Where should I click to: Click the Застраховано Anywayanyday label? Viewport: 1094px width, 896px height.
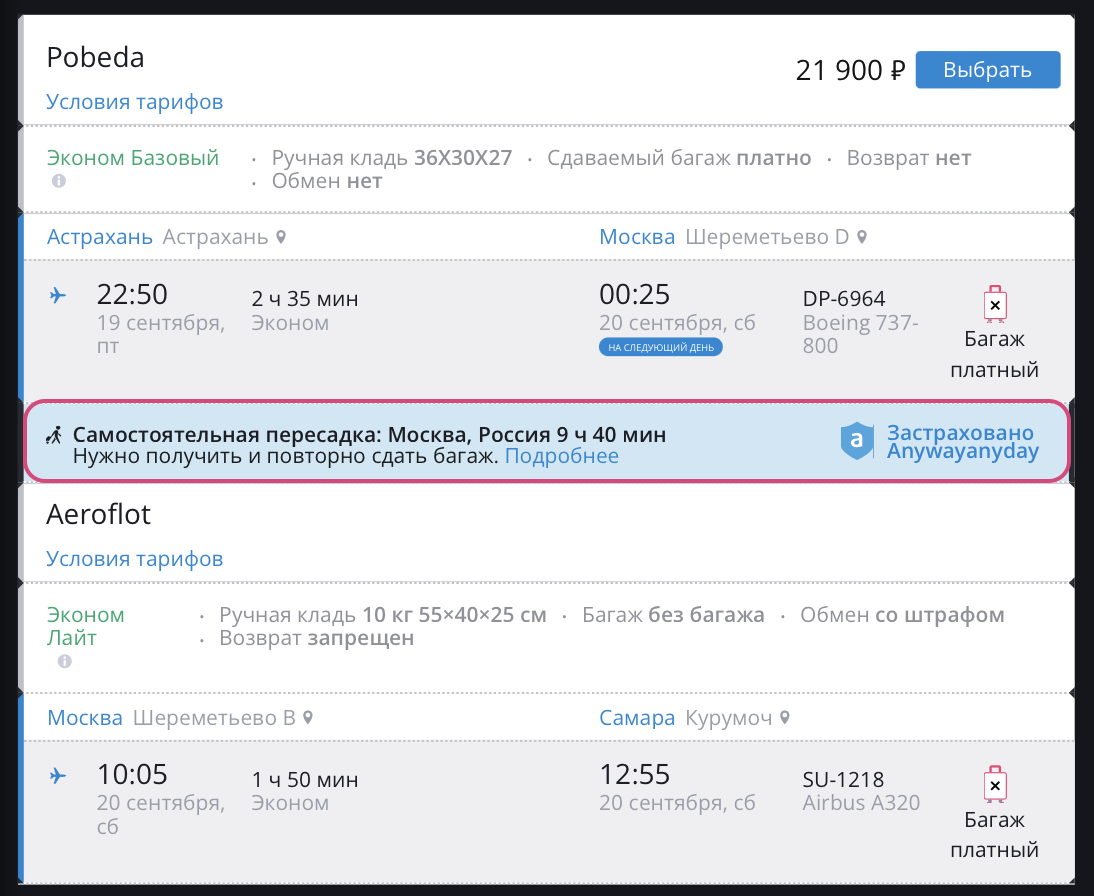click(x=962, y=442)
